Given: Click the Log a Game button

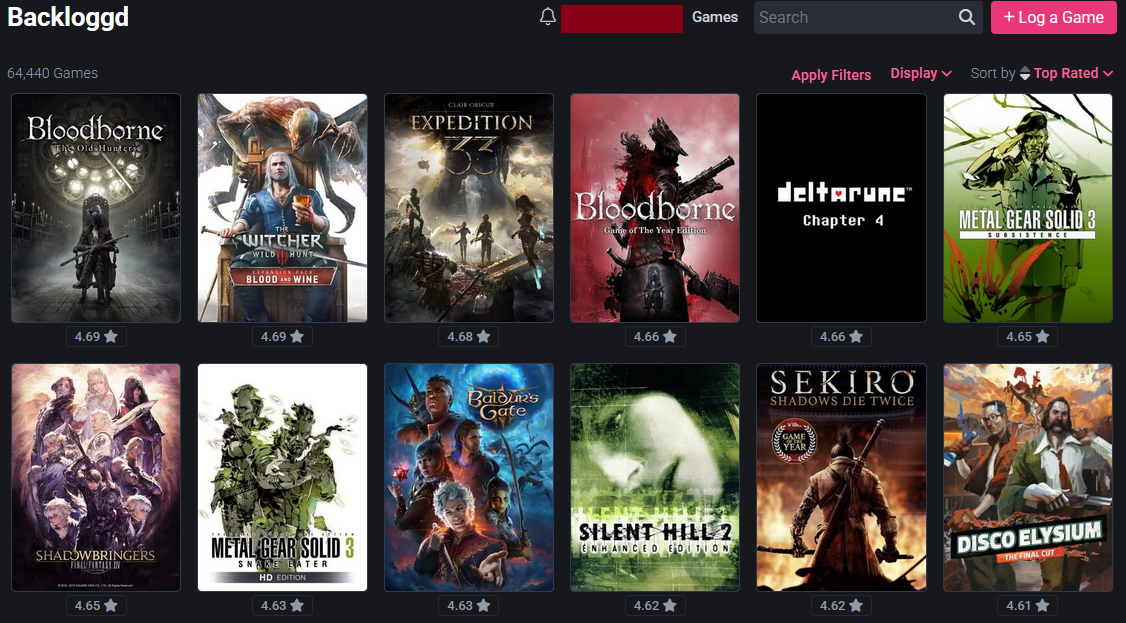Looking at the screenshot, I should pos(1053,17).
